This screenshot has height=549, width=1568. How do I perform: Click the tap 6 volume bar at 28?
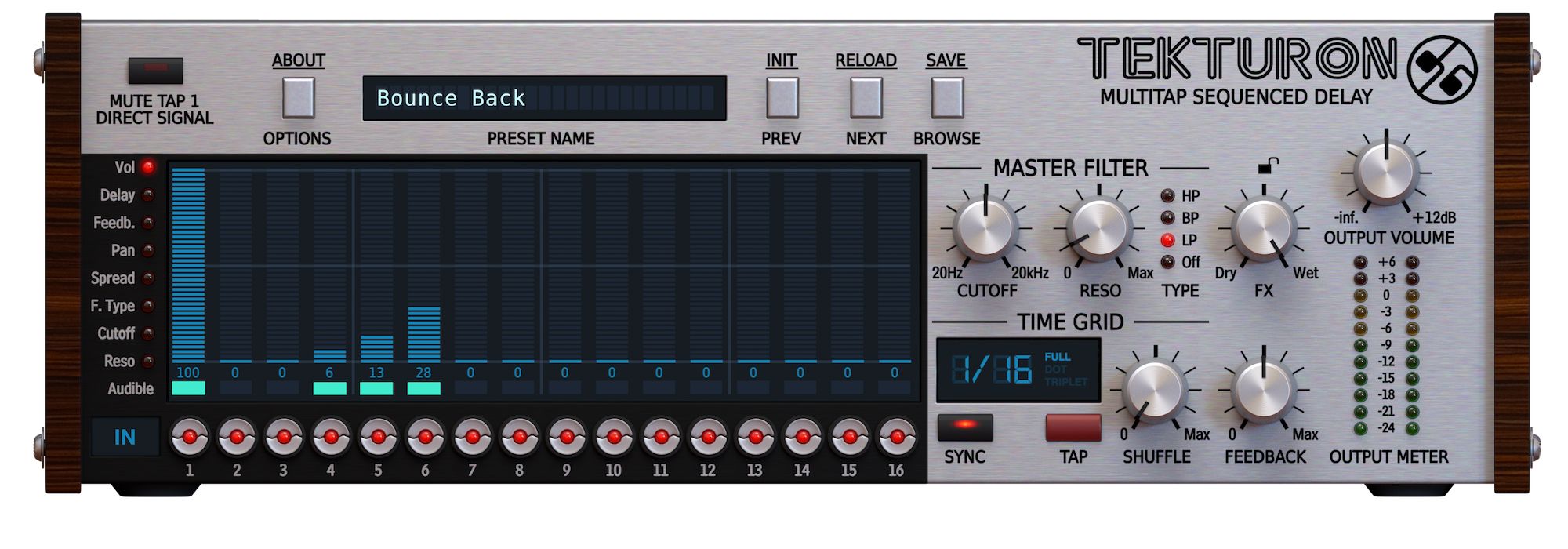click(423, 335)
